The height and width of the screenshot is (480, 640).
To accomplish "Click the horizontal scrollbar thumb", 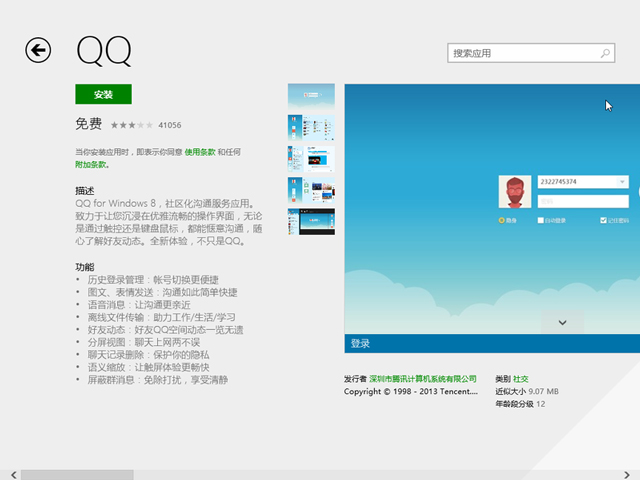I will point(77,475).
